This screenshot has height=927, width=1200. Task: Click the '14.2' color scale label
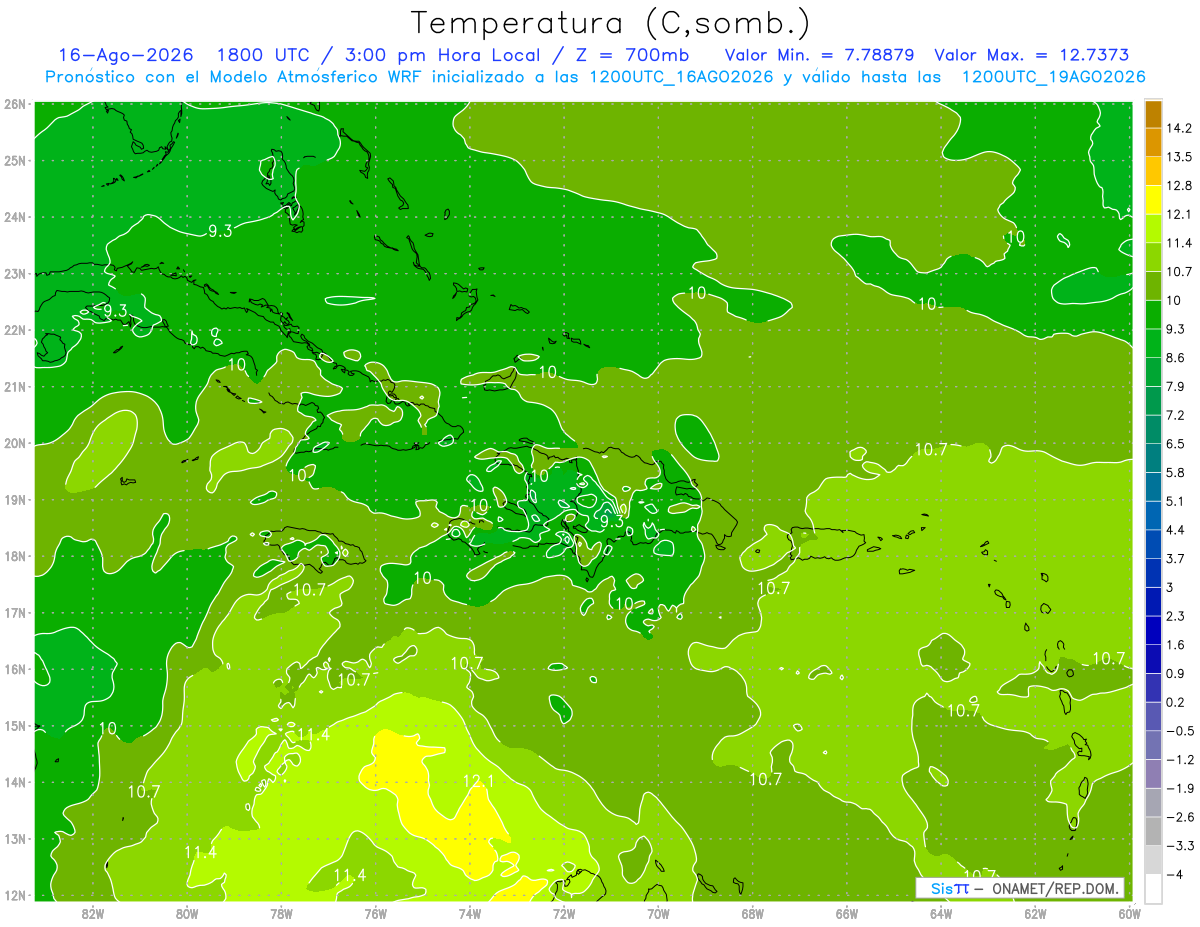1181,128
